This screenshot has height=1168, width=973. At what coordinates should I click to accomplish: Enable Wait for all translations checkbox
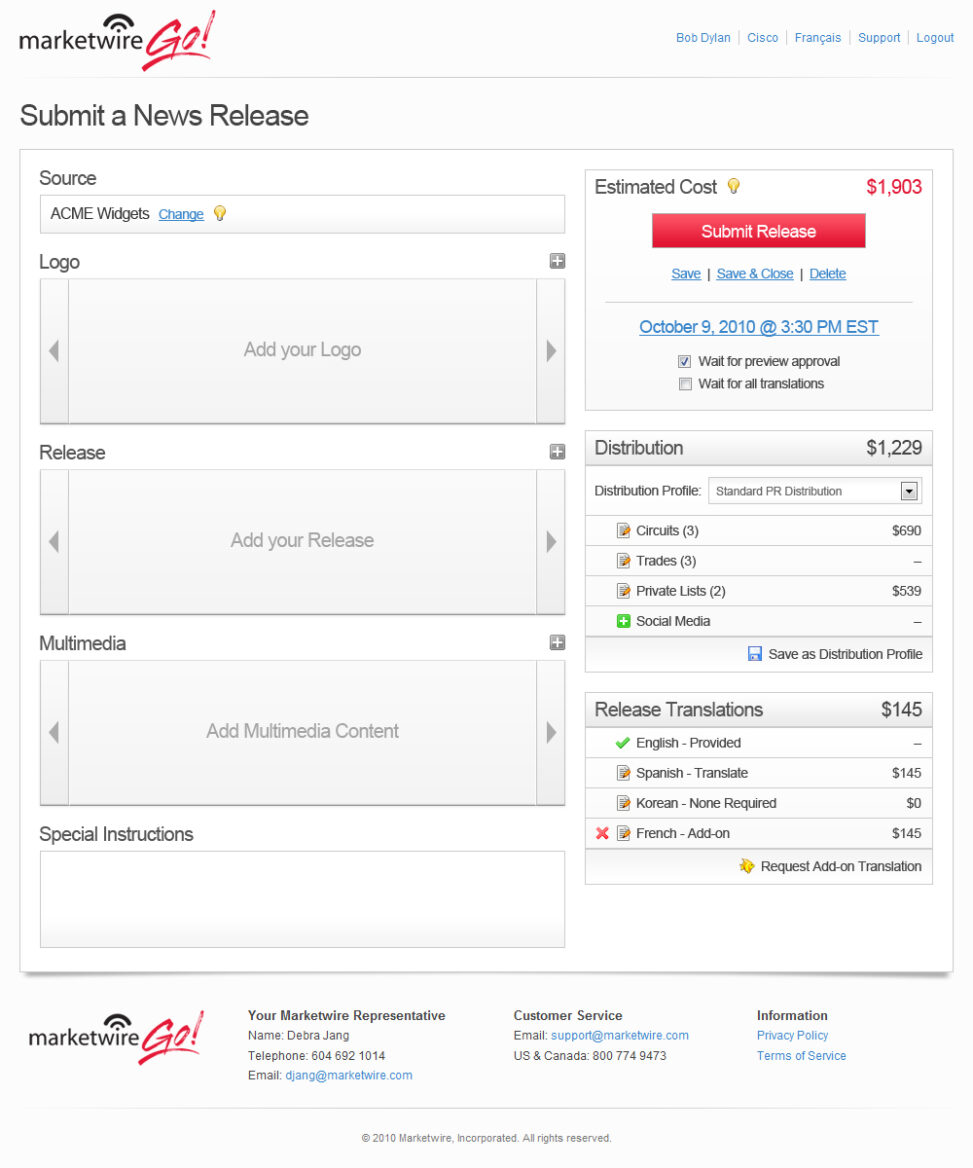pos(685,384)
